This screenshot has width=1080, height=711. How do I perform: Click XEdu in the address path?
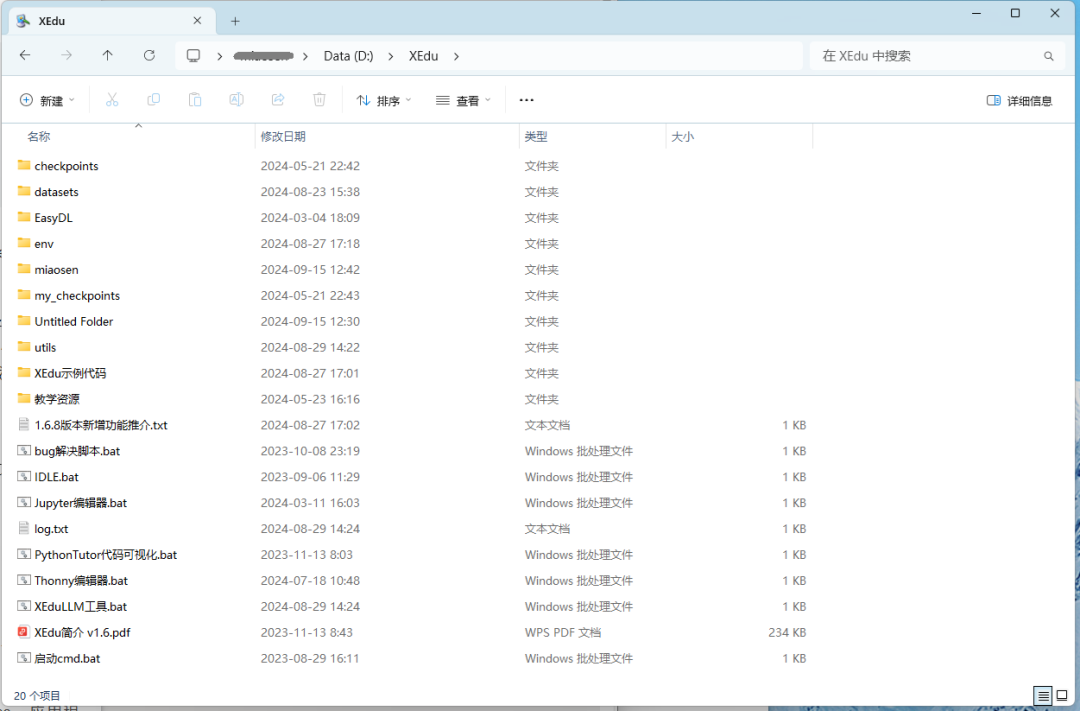(424, 56)
